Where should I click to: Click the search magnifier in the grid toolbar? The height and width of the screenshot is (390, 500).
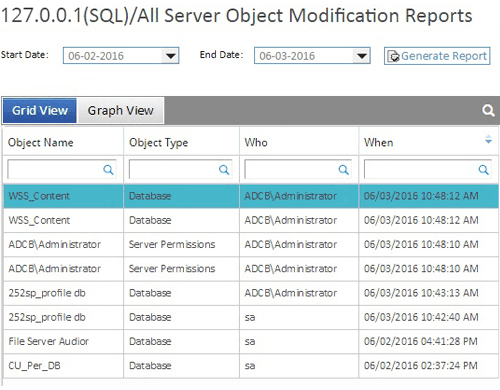click(488, 110)
